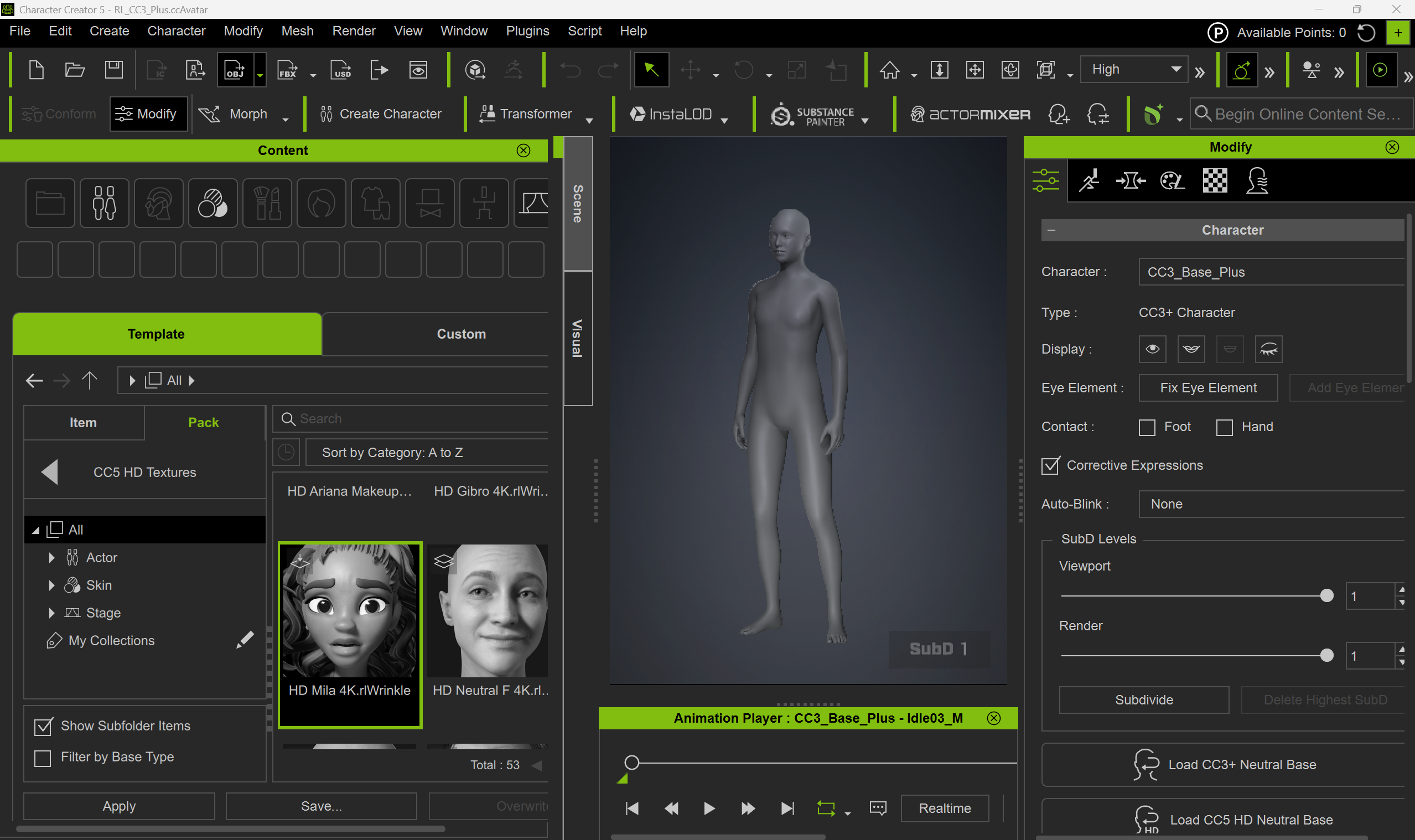
Task: Click the FBX export icon
Action: 288,70
